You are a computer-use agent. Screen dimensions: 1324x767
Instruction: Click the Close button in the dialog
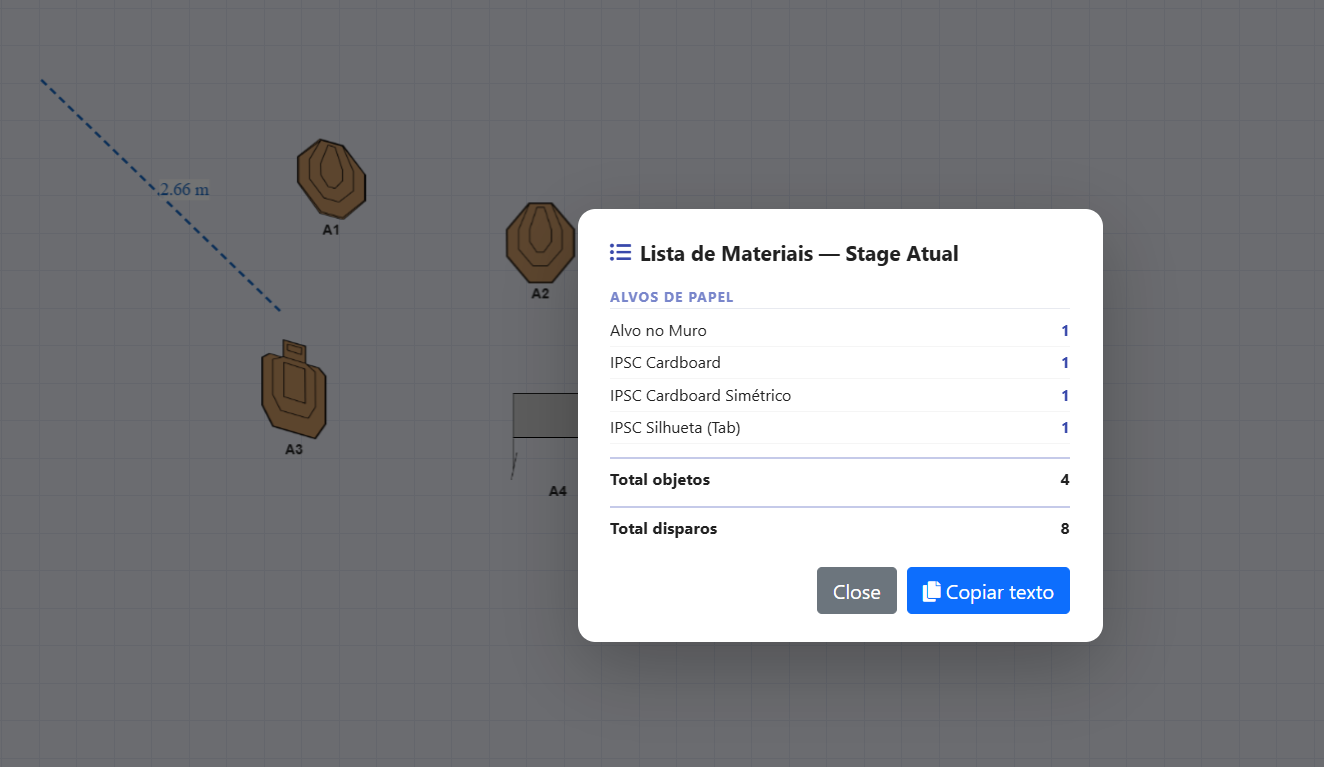pos(856,591)
